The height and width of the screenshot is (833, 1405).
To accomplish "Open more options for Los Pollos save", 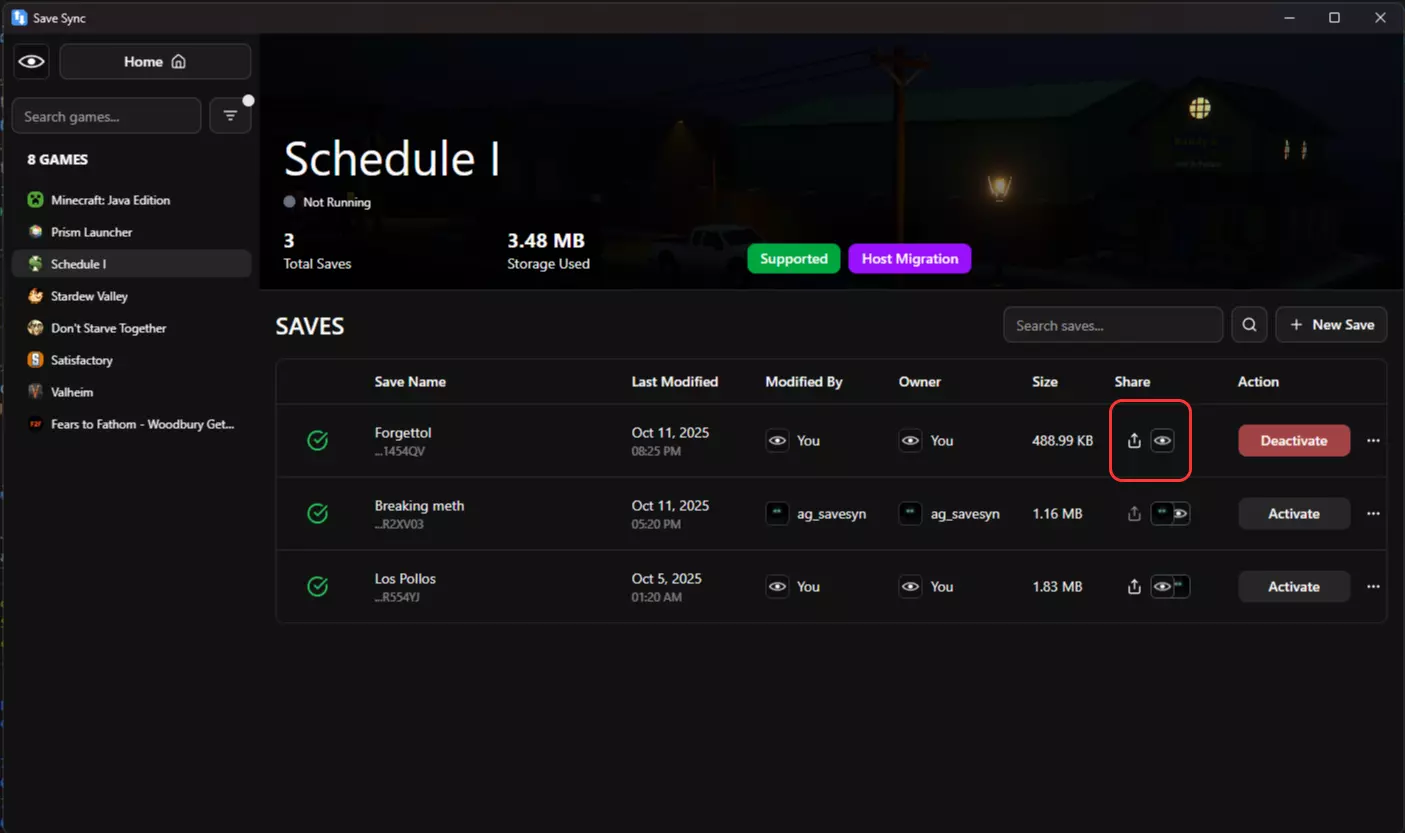I will click(1373, 587).
